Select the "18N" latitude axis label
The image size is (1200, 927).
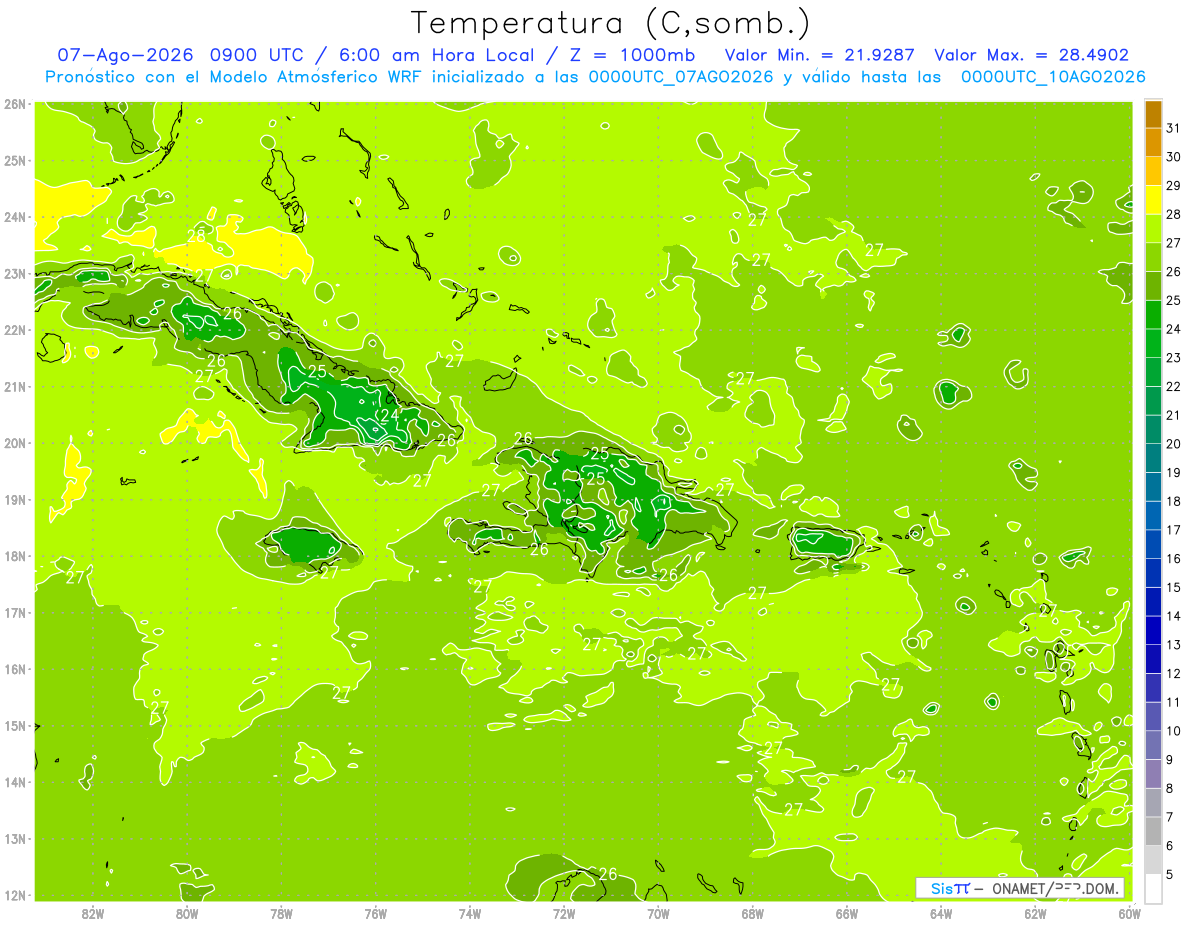coord(15,556)
